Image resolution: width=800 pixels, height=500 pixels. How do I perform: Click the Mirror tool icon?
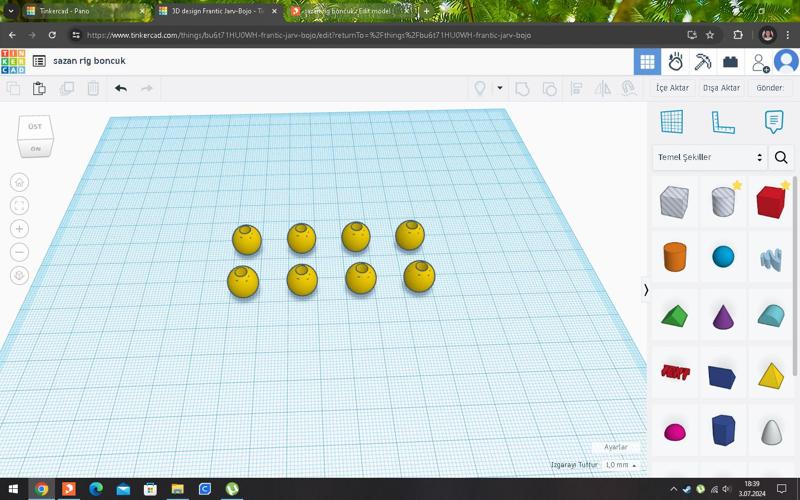[603, 89]
